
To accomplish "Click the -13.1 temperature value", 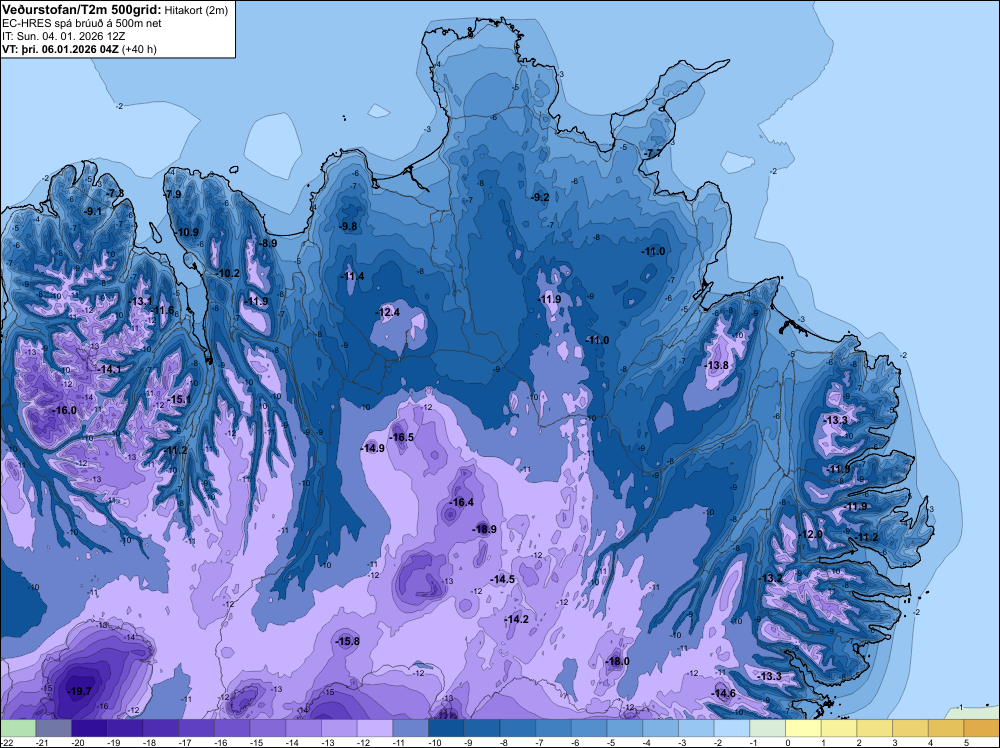I will (x=140, y=302).
